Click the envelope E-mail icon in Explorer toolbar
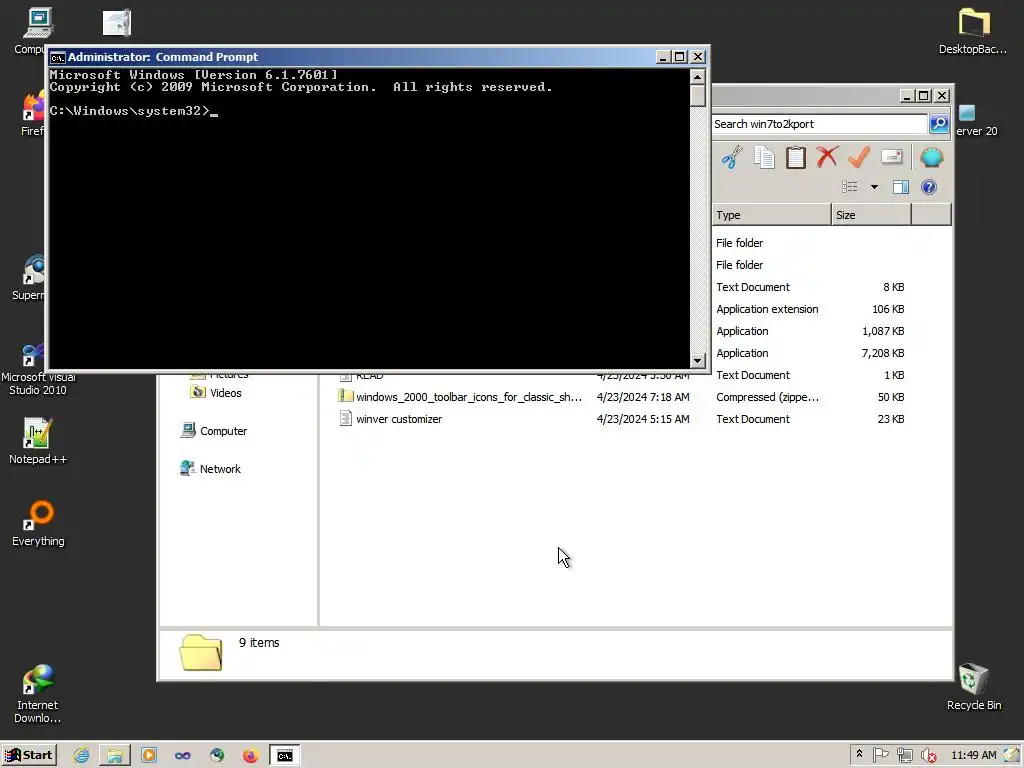This screenshot has height=768, width=1024. (x=891, y=157)
